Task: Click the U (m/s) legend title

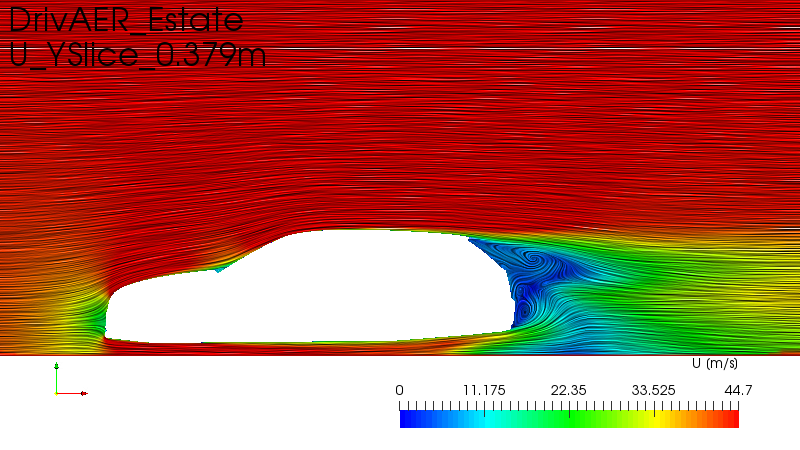Action: pos(715,363)
